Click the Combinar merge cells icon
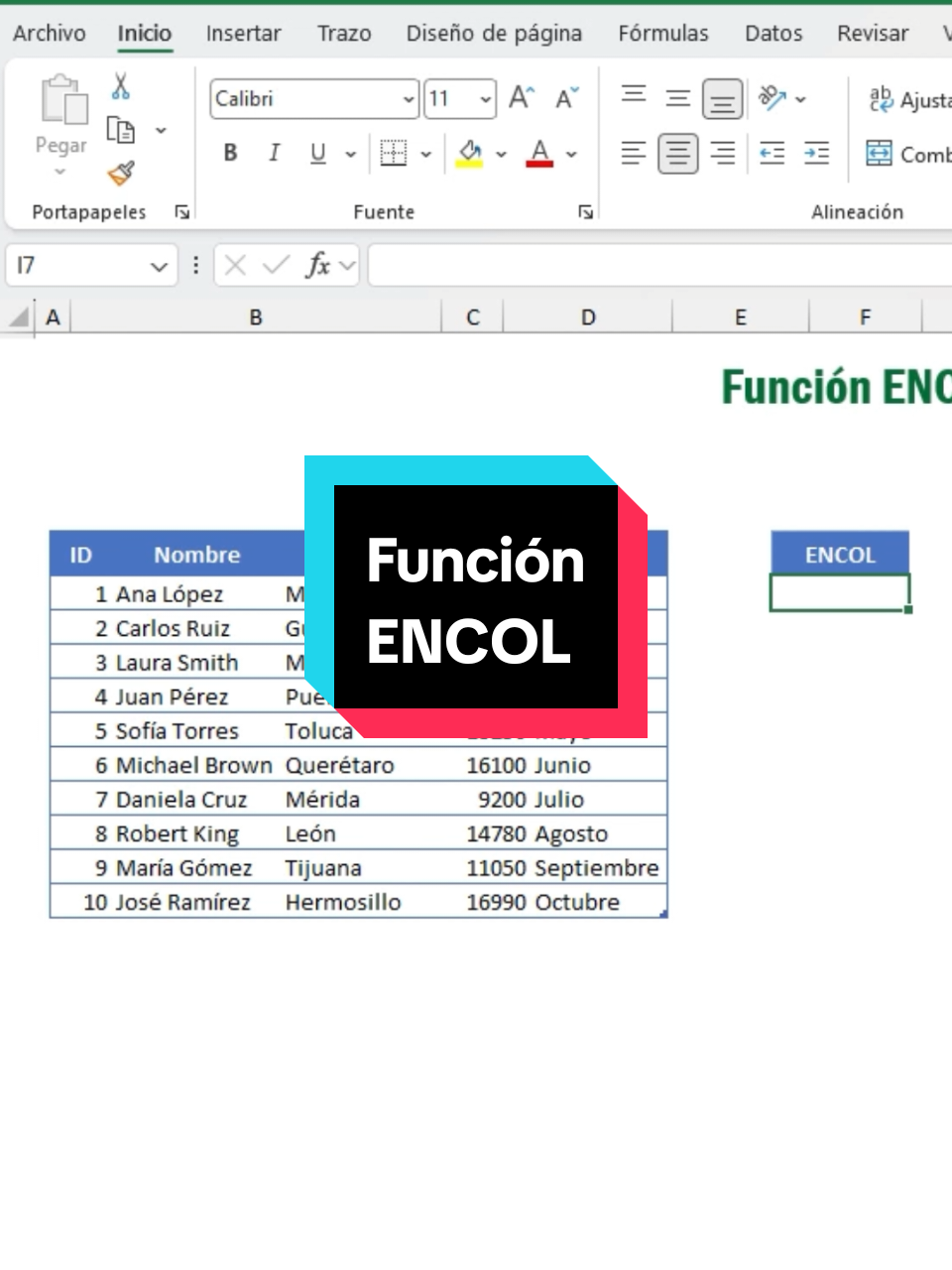Image resolution: width=952 pixels, height=1270 pixels. click(880, 154)
